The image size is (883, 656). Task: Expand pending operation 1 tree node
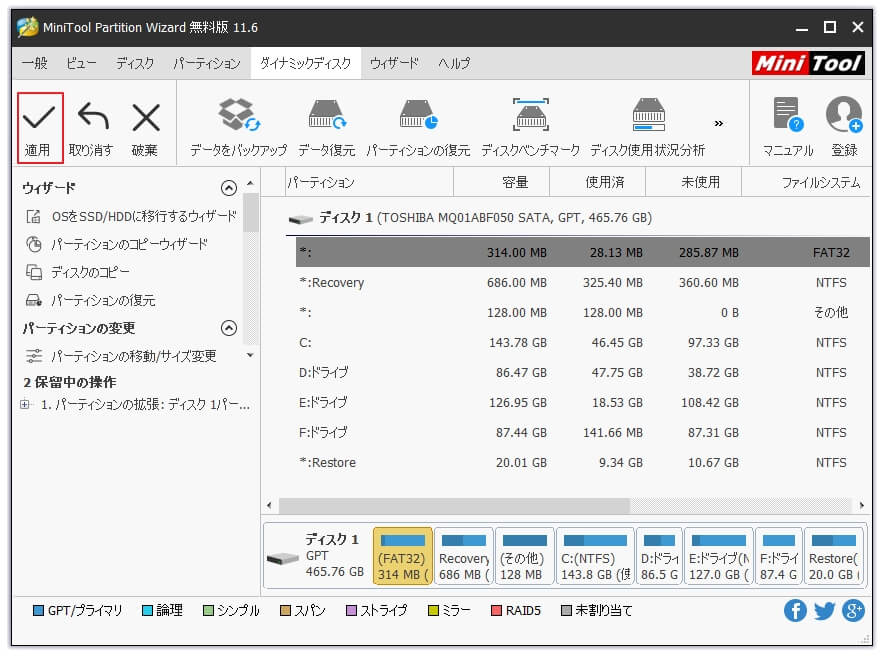pyautogui.click(x=25, y=404)
